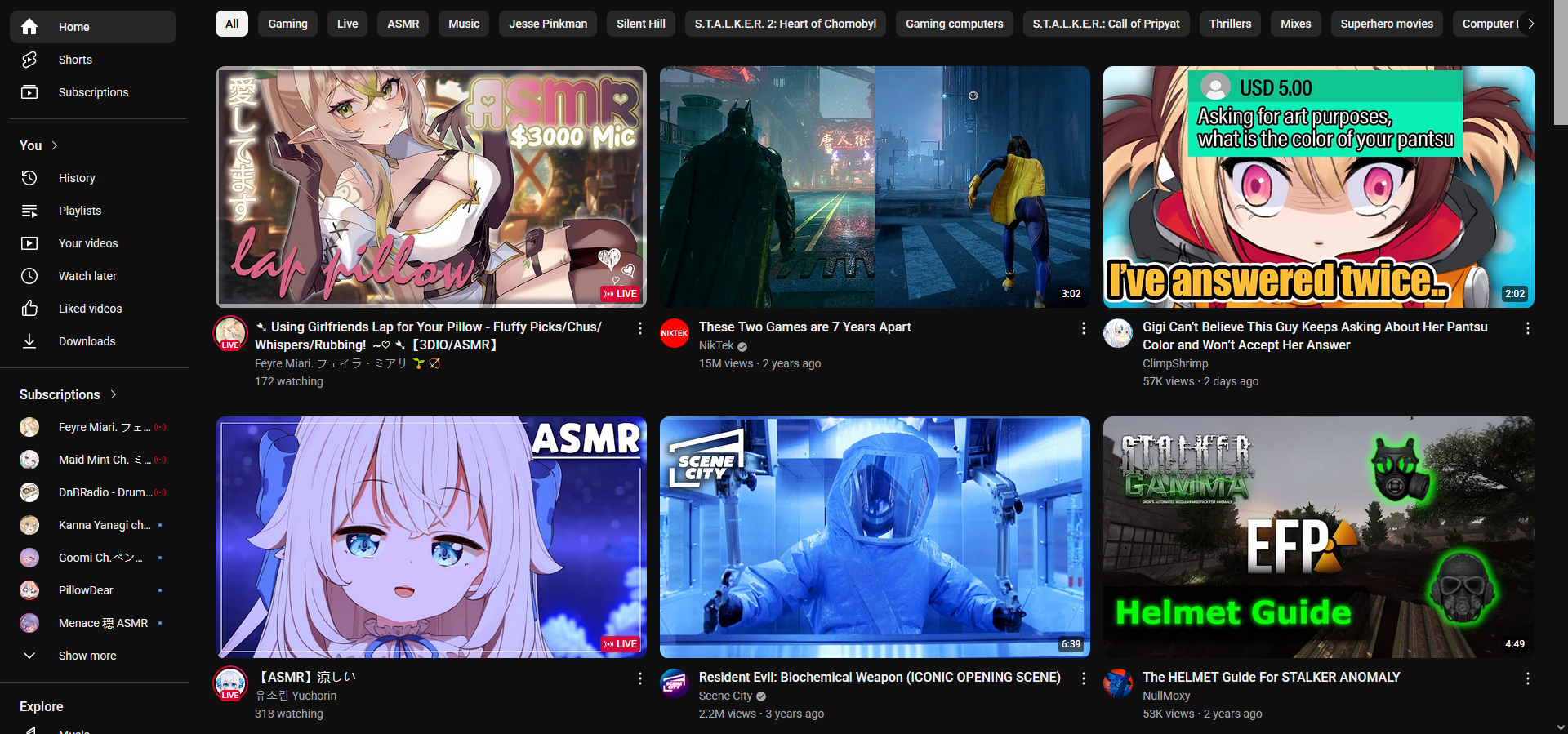The image size is (1568, 734).
Task: Open the History clock icon
Action: click(x=29, y=178)
